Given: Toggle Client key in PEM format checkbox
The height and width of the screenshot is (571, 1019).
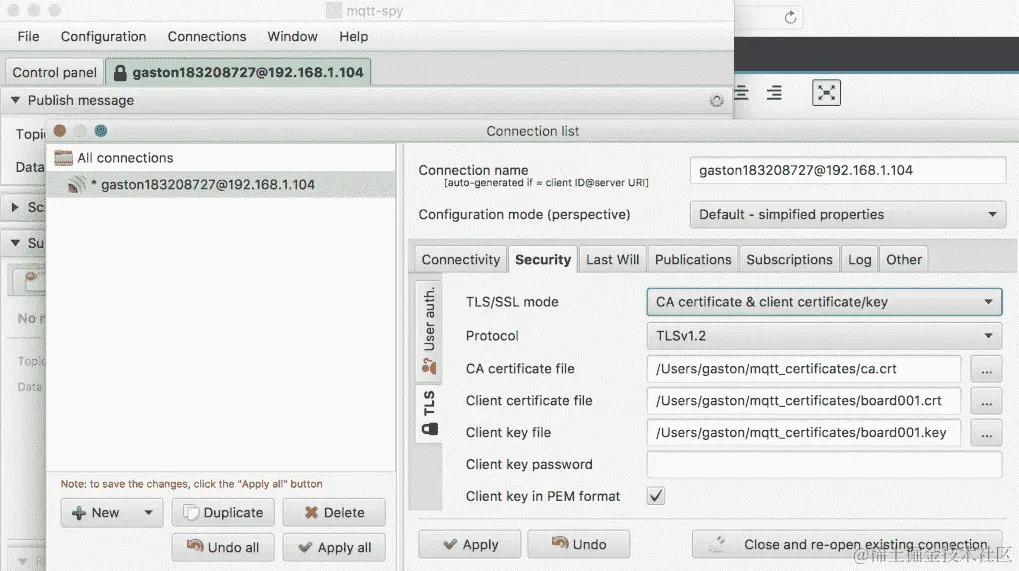Looking at the screenshot, I should [x=656, y=496].
